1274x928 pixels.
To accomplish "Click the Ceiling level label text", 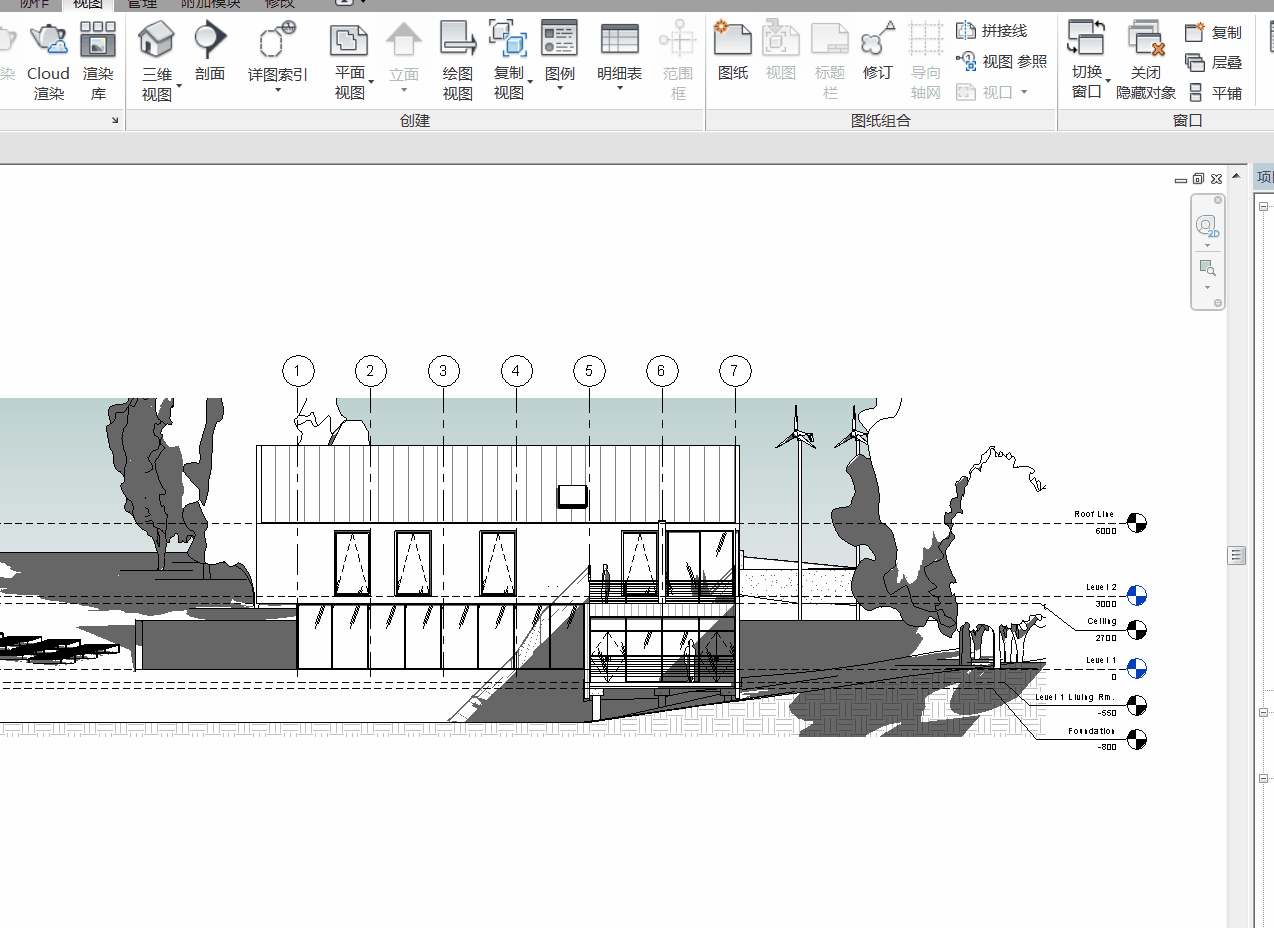I will point(1102,622).
